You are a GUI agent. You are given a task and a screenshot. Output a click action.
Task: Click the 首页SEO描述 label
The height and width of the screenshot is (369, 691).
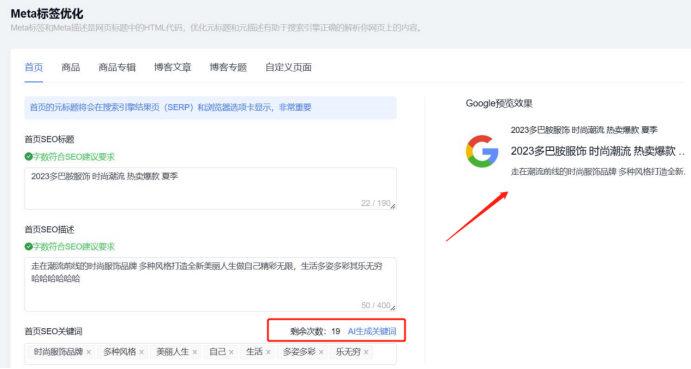(x=49, y=229)
